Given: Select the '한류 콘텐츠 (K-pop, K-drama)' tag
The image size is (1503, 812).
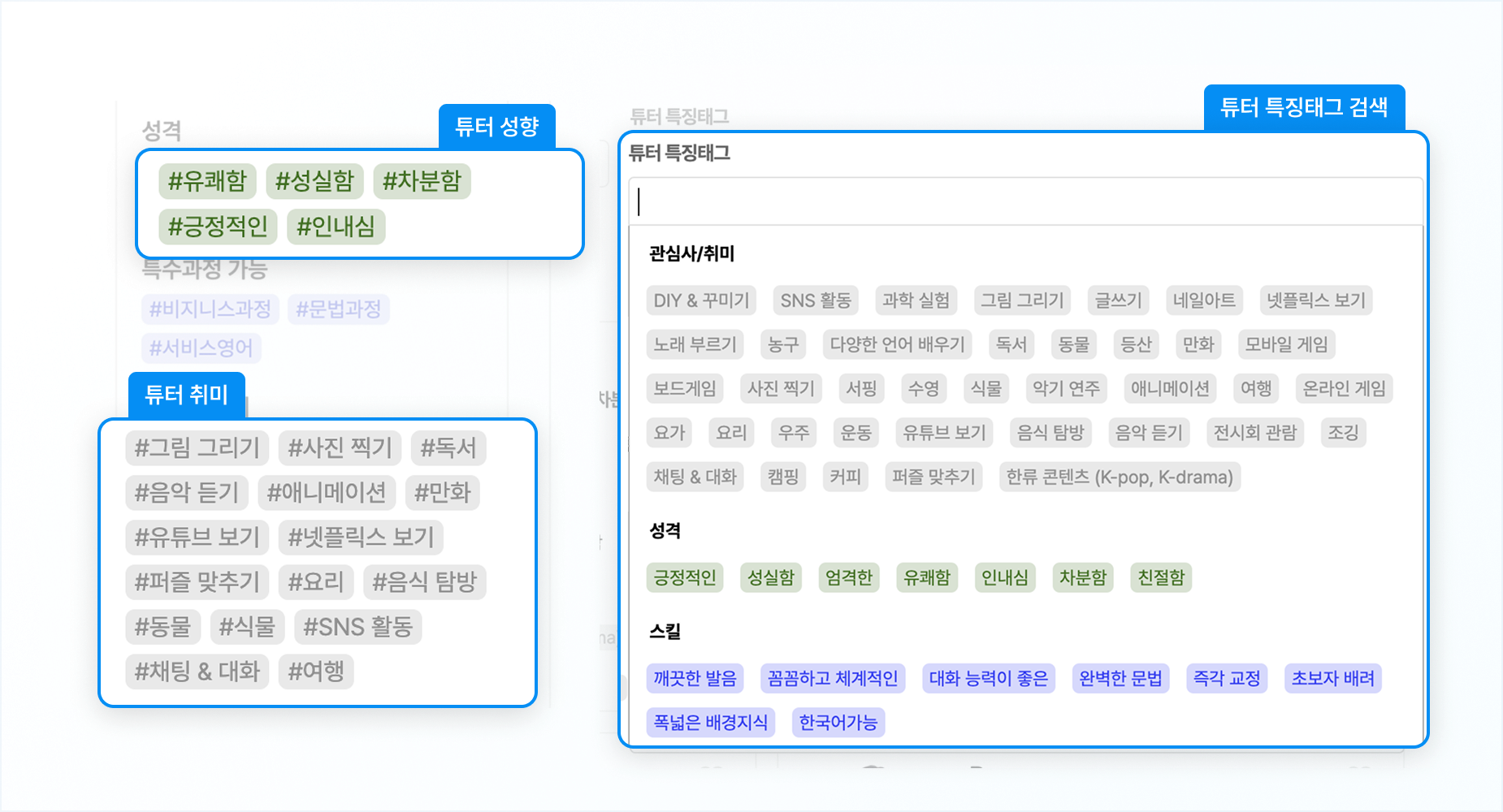Looking at the screenshot, I should coord(1119,477).
